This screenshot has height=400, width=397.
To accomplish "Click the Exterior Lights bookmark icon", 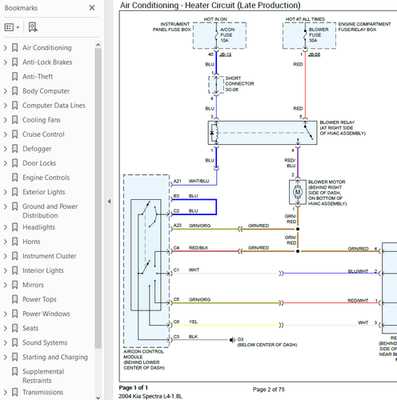I will [x=15, y=192].
